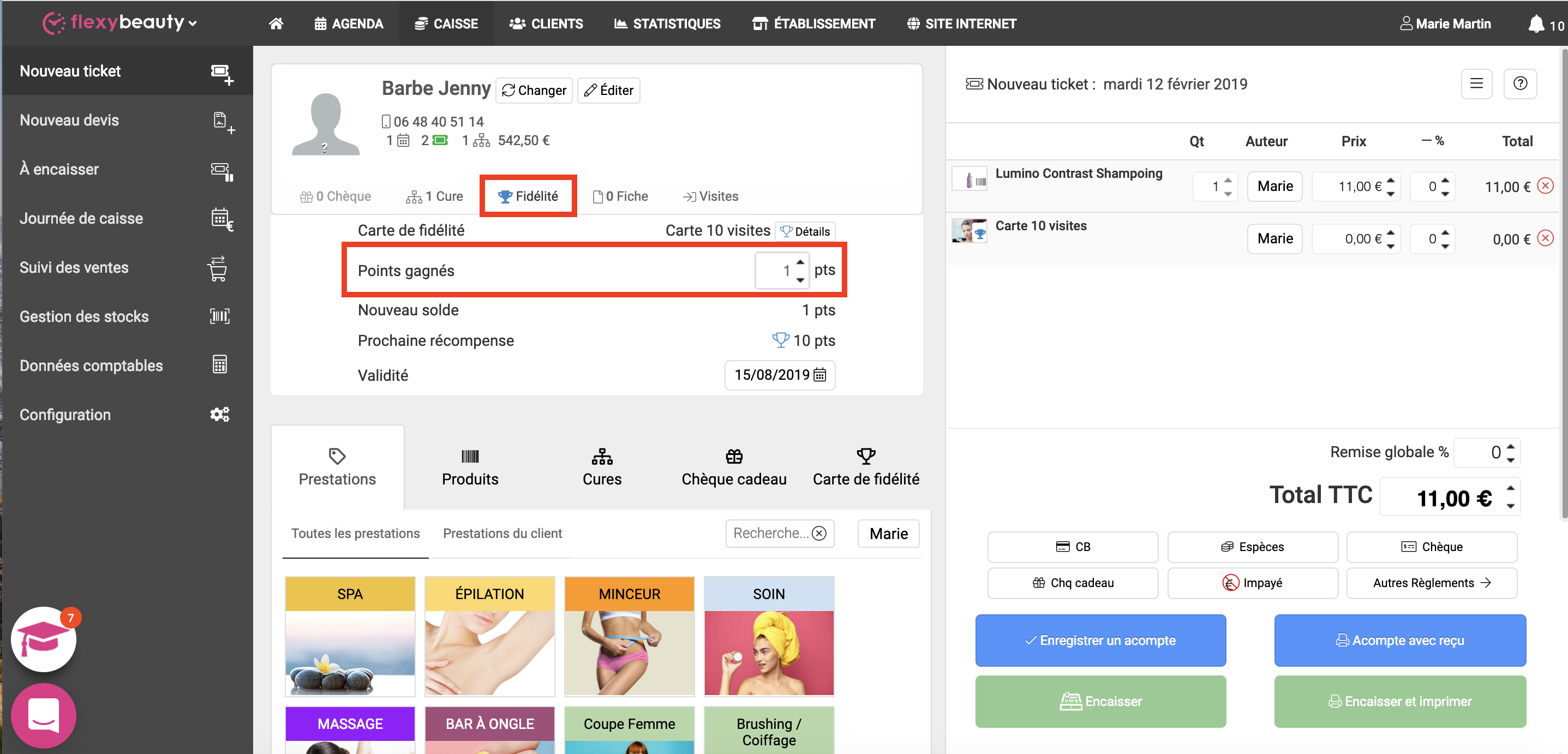
Task: Open the loyalty card Détails button
Action: pyautogui.click(x=805, y=231)
